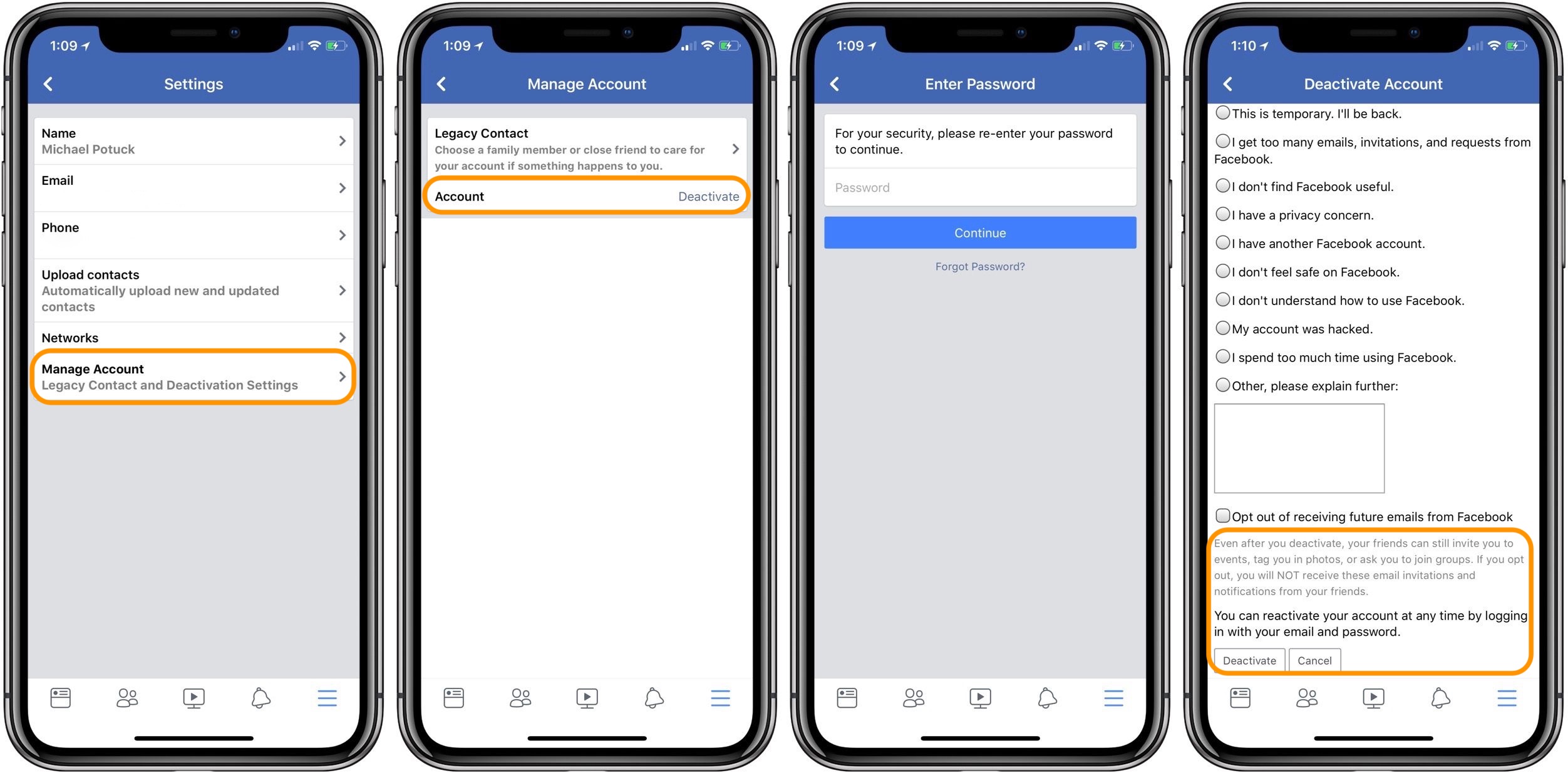Tap the back arrow on Settings screen

pyautogui.click(x=47, y=83)
